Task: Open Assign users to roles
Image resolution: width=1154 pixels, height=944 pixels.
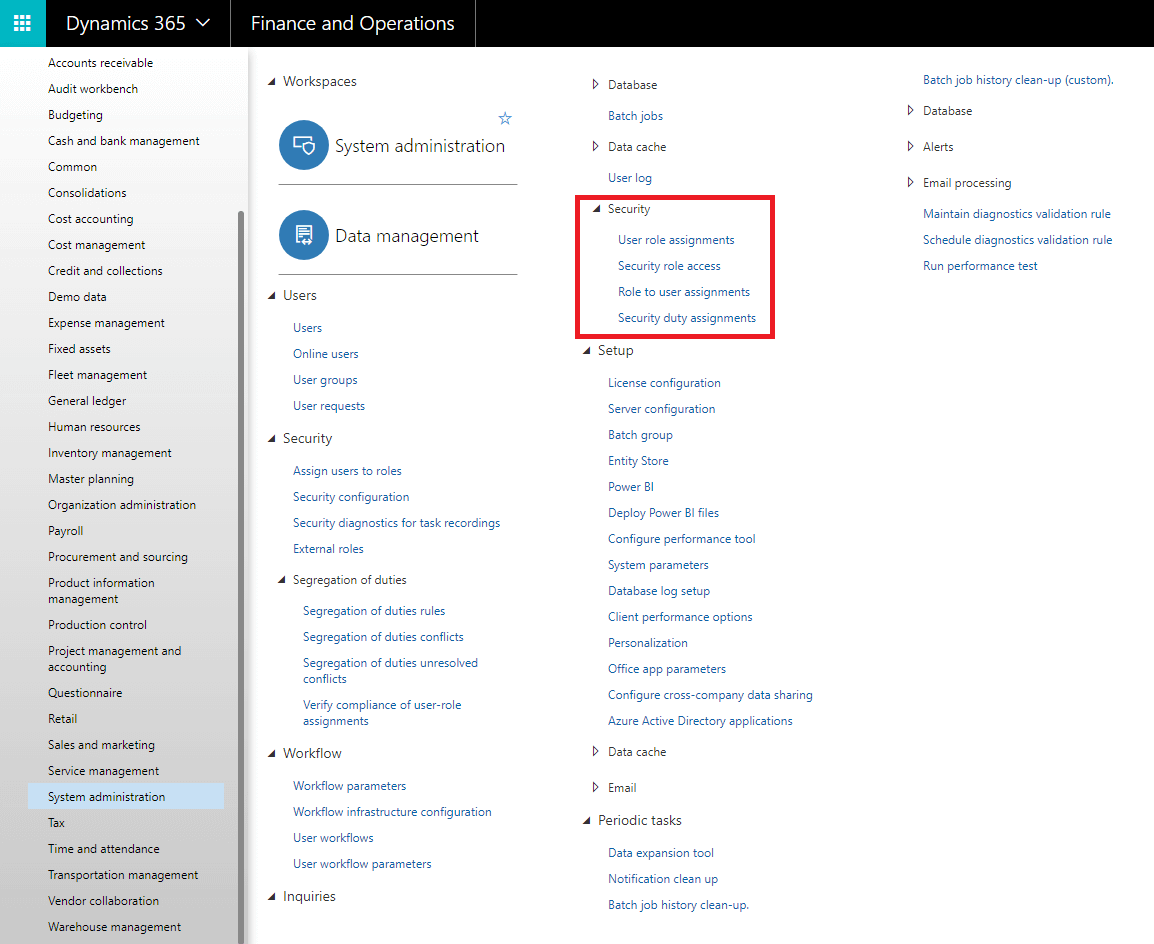Action: pos(347,471)
